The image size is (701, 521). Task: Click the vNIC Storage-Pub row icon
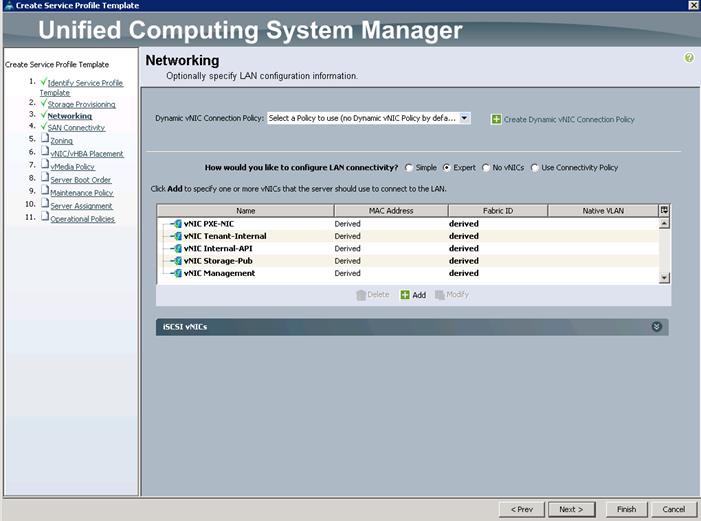coord(177,261)
